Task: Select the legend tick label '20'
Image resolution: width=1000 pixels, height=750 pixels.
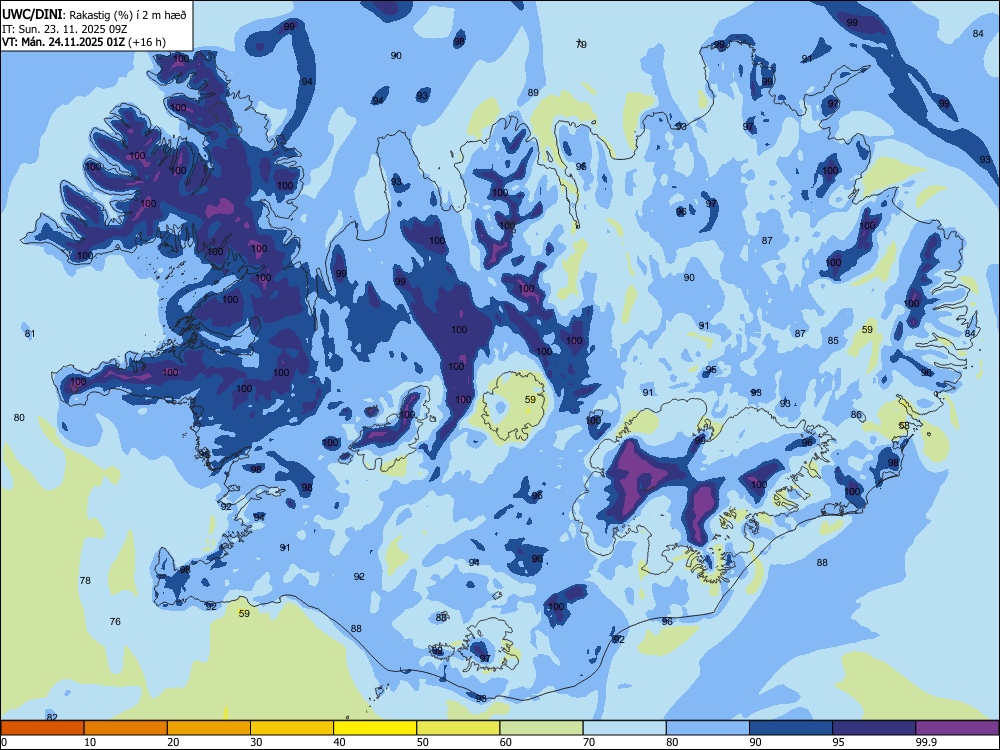Action: 173,742
